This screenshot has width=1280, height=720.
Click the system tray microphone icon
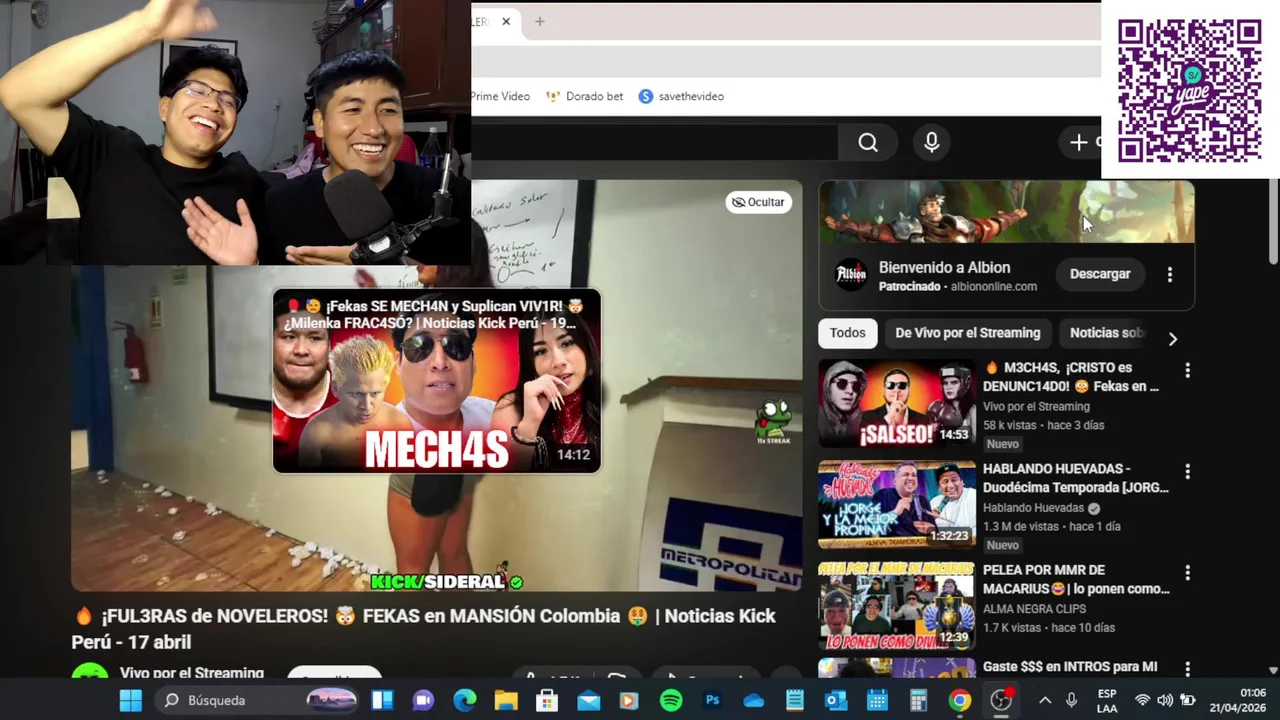1071,701
